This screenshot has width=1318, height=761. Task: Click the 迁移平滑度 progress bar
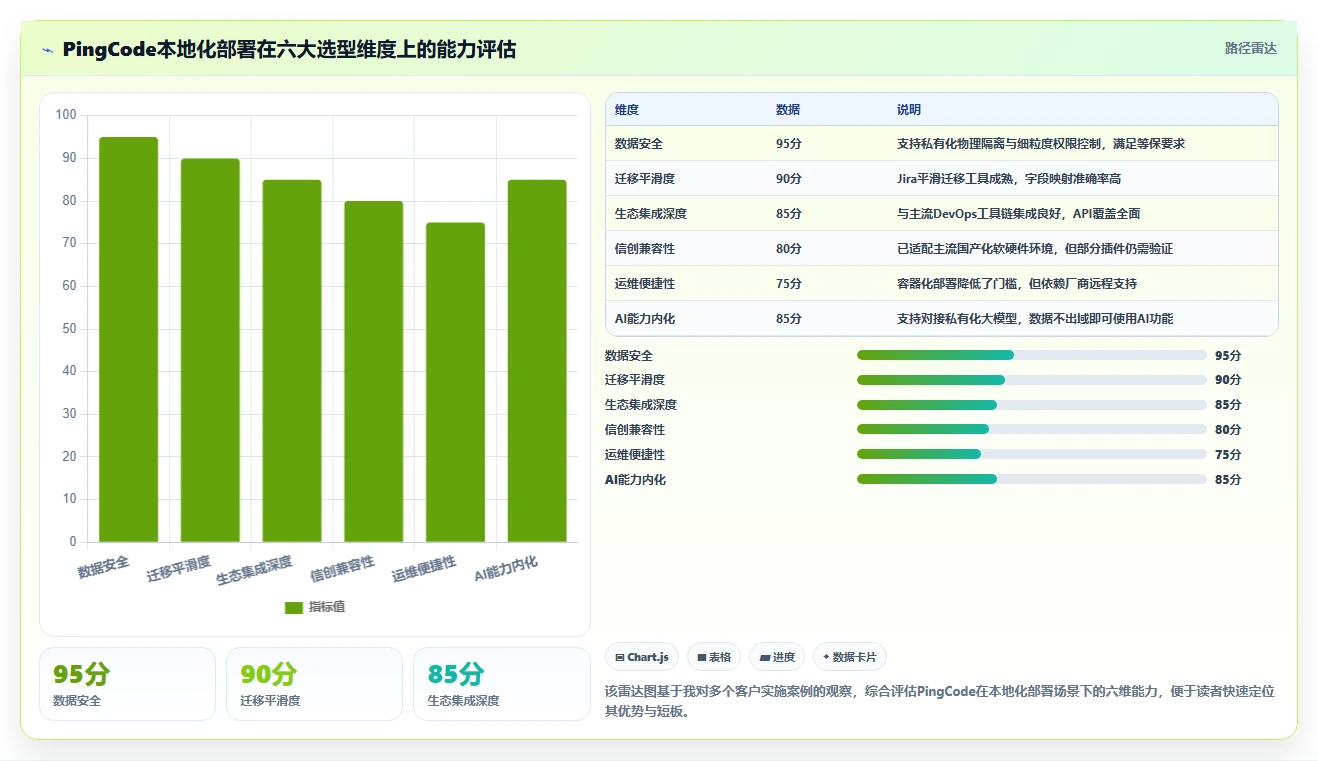[x=1032, y=380]
